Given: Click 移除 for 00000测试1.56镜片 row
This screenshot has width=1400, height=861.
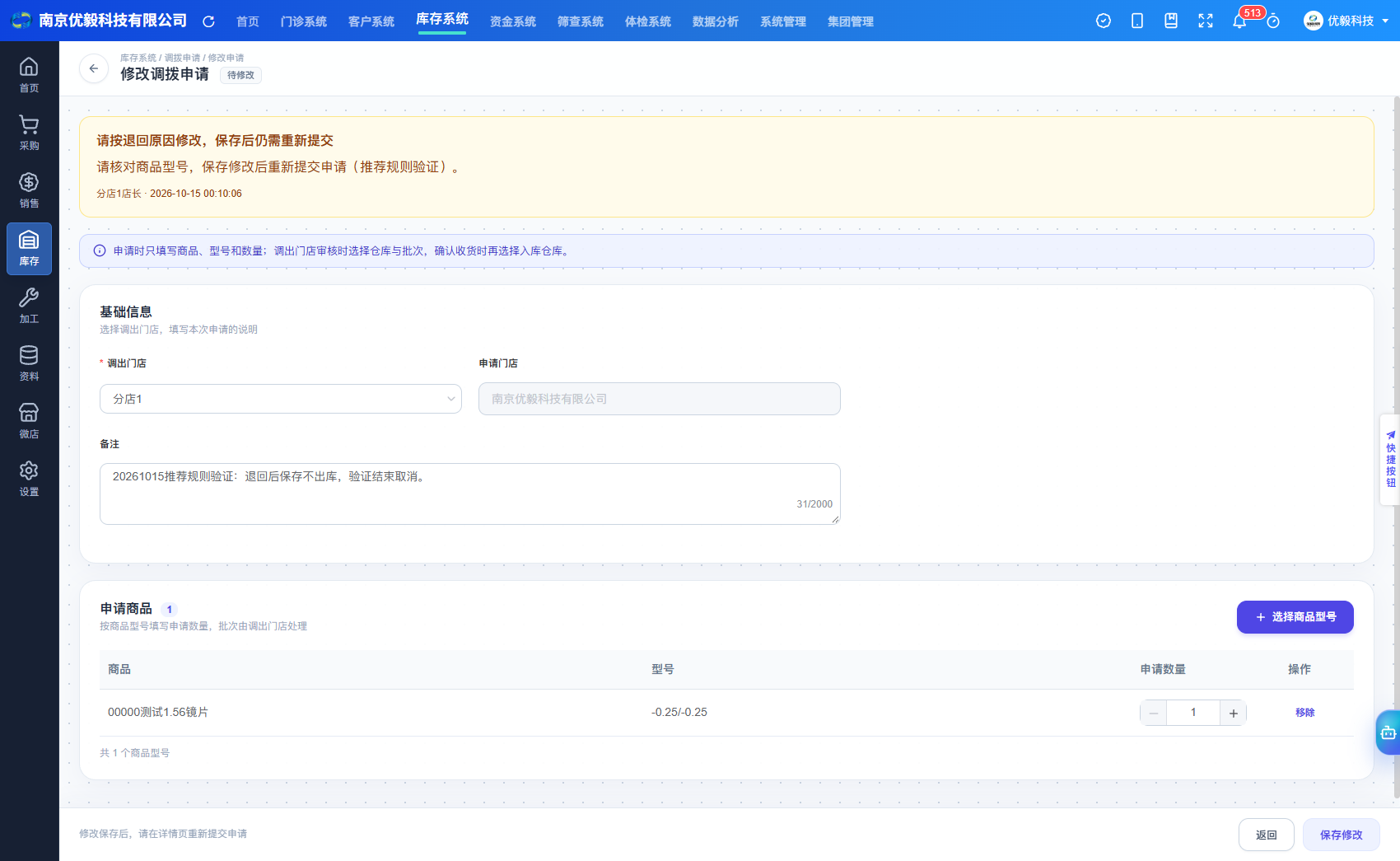Looking at the screenshot, I should pos(1305,713).
